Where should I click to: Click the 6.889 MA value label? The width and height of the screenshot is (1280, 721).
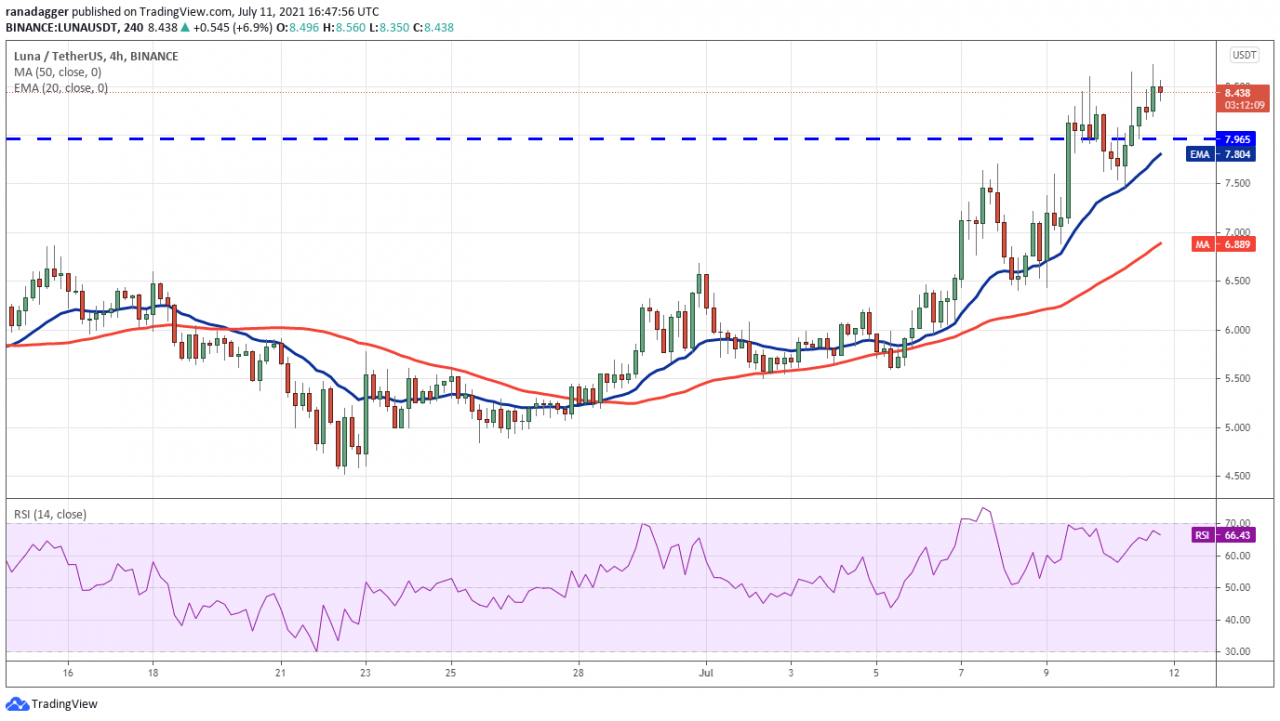point(1239,244)
